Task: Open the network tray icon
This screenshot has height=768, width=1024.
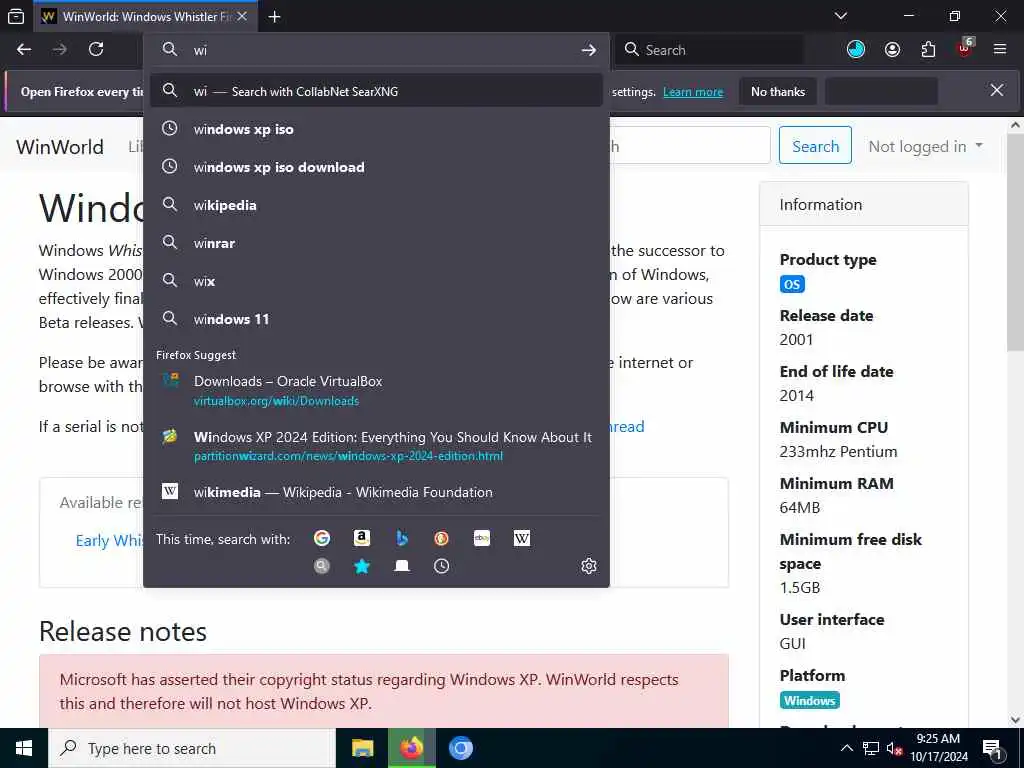Action: (x=871, y=748)
